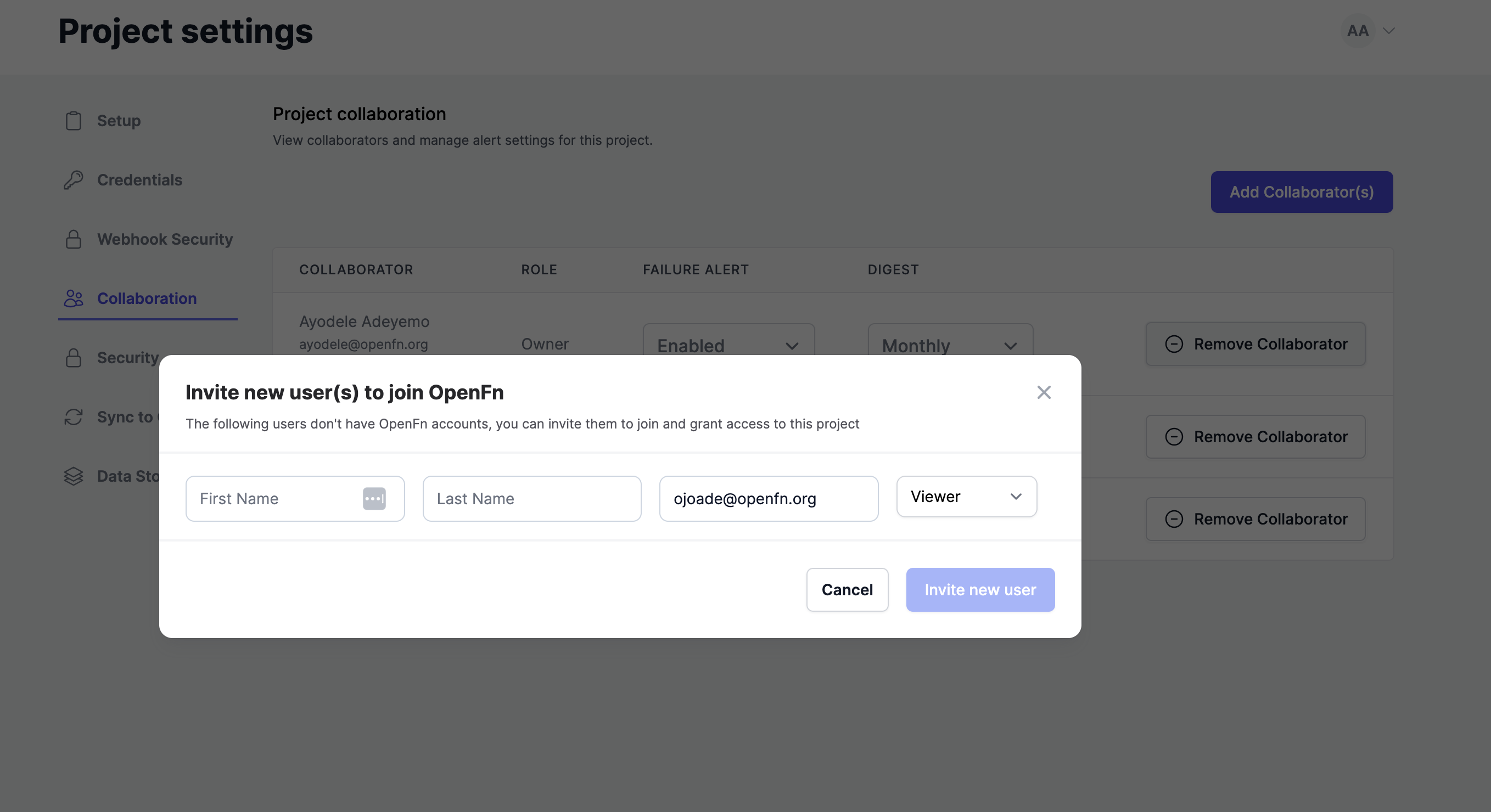Close the invite new user modal
This screenshot has width=1491, height=812.
pos(1044,392)
